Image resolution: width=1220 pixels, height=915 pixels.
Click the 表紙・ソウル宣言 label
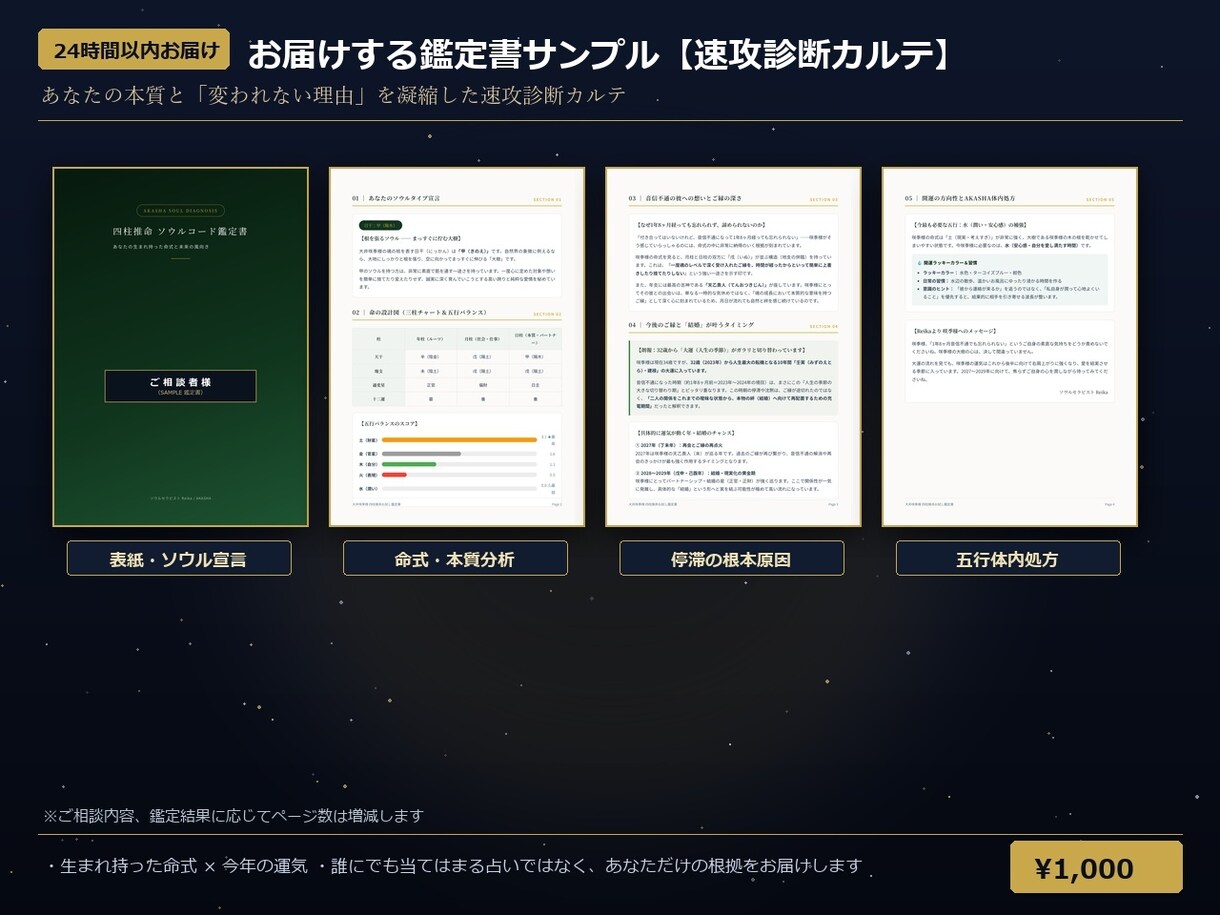click(179, 558)
